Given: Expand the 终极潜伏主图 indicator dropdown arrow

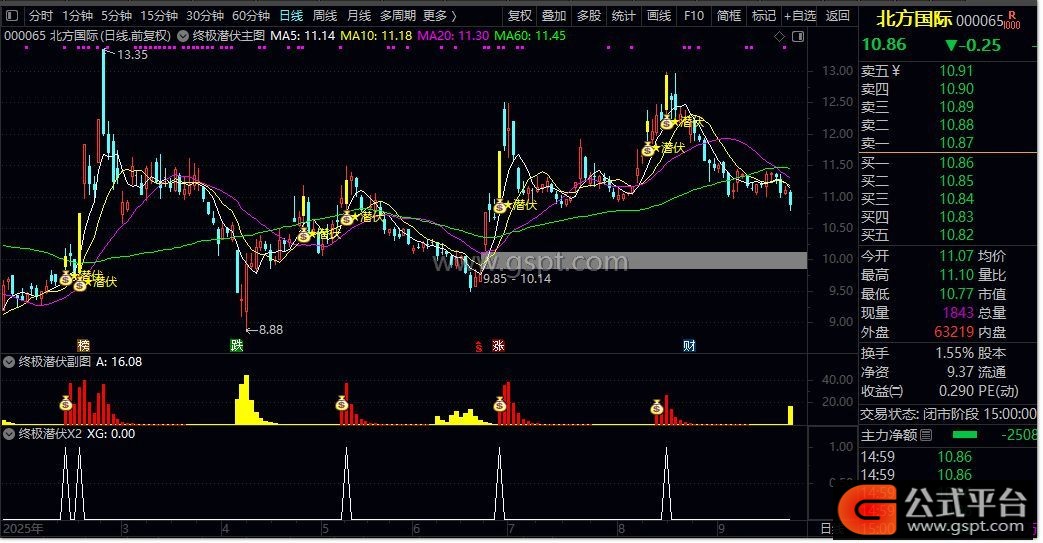Looking at the screenshot, I should (184, 35).
